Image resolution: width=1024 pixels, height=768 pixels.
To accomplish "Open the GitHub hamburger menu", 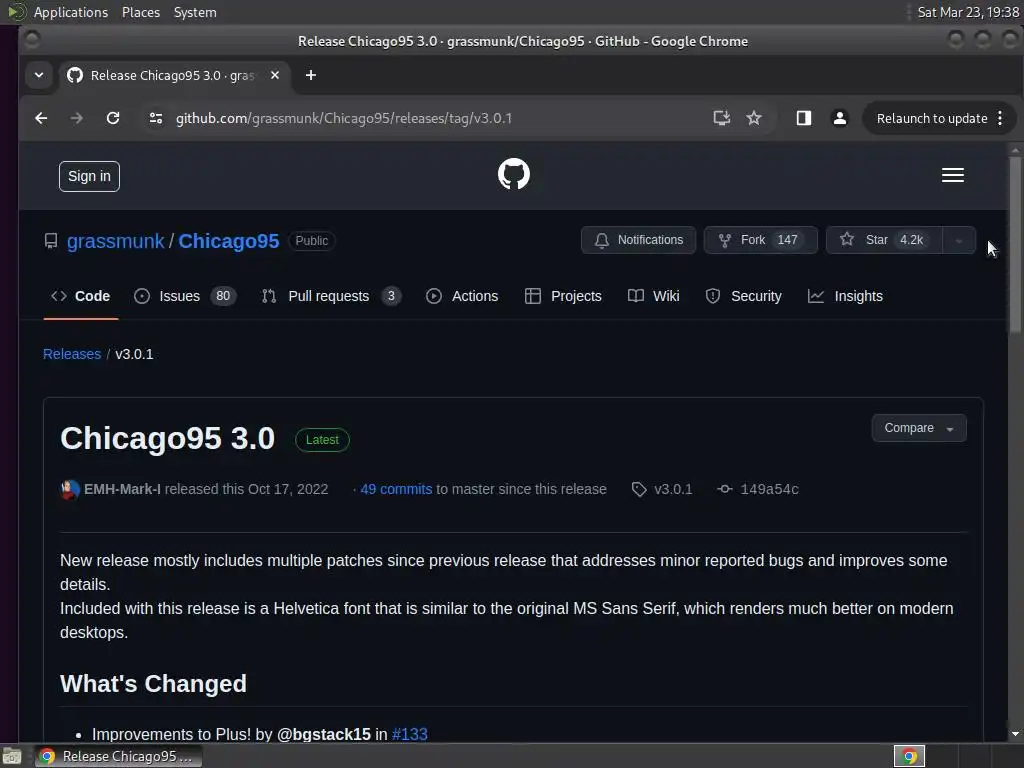I will (952, 175).
